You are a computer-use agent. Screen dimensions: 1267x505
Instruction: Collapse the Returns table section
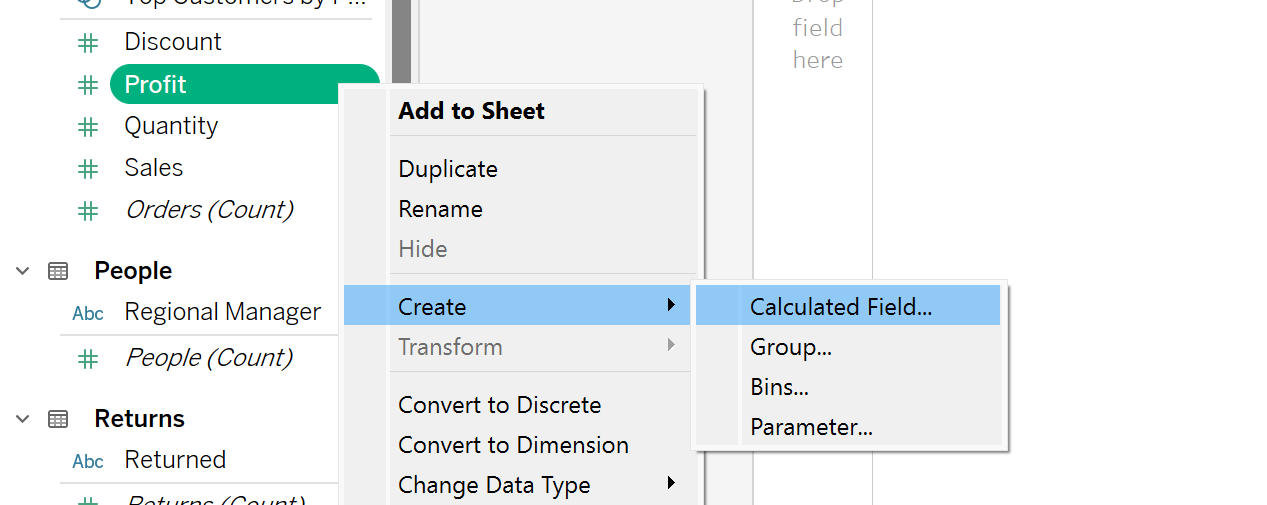pyautogui.click(x=23, y=419)
